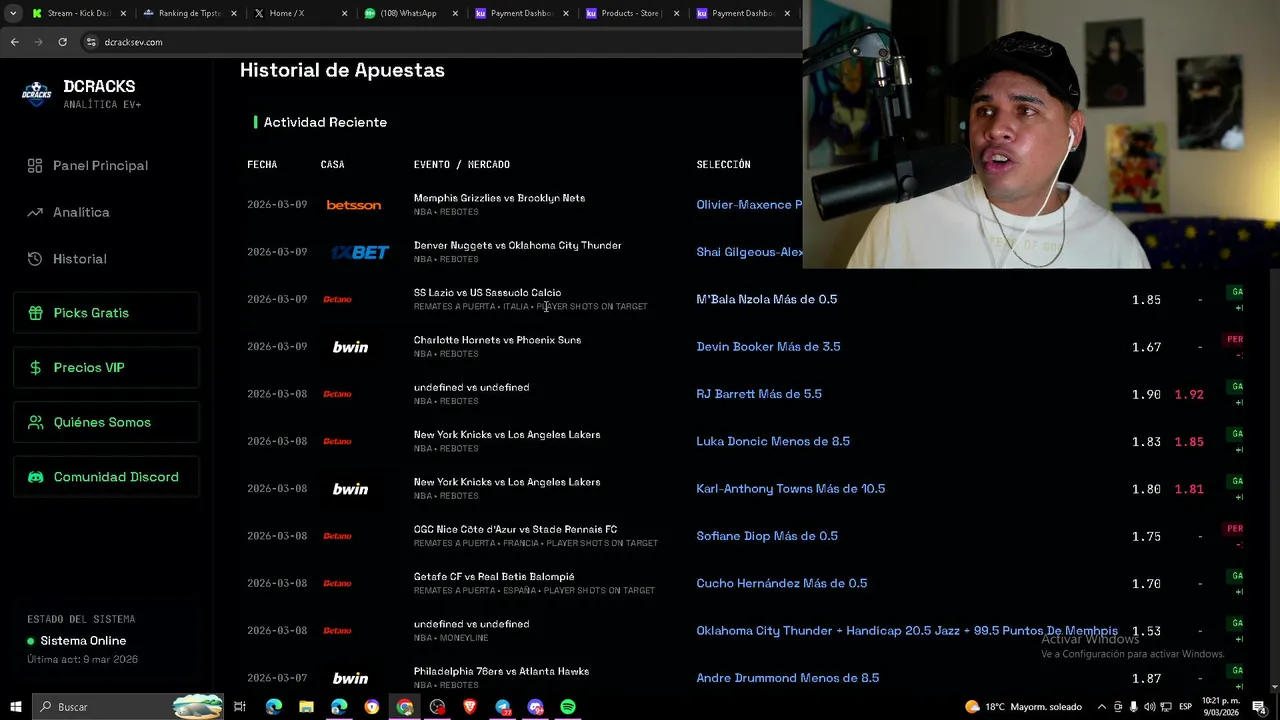Open File Explorer from the taskbar
This screenshot has height=720, width=1280.
(x=306, y=707)
